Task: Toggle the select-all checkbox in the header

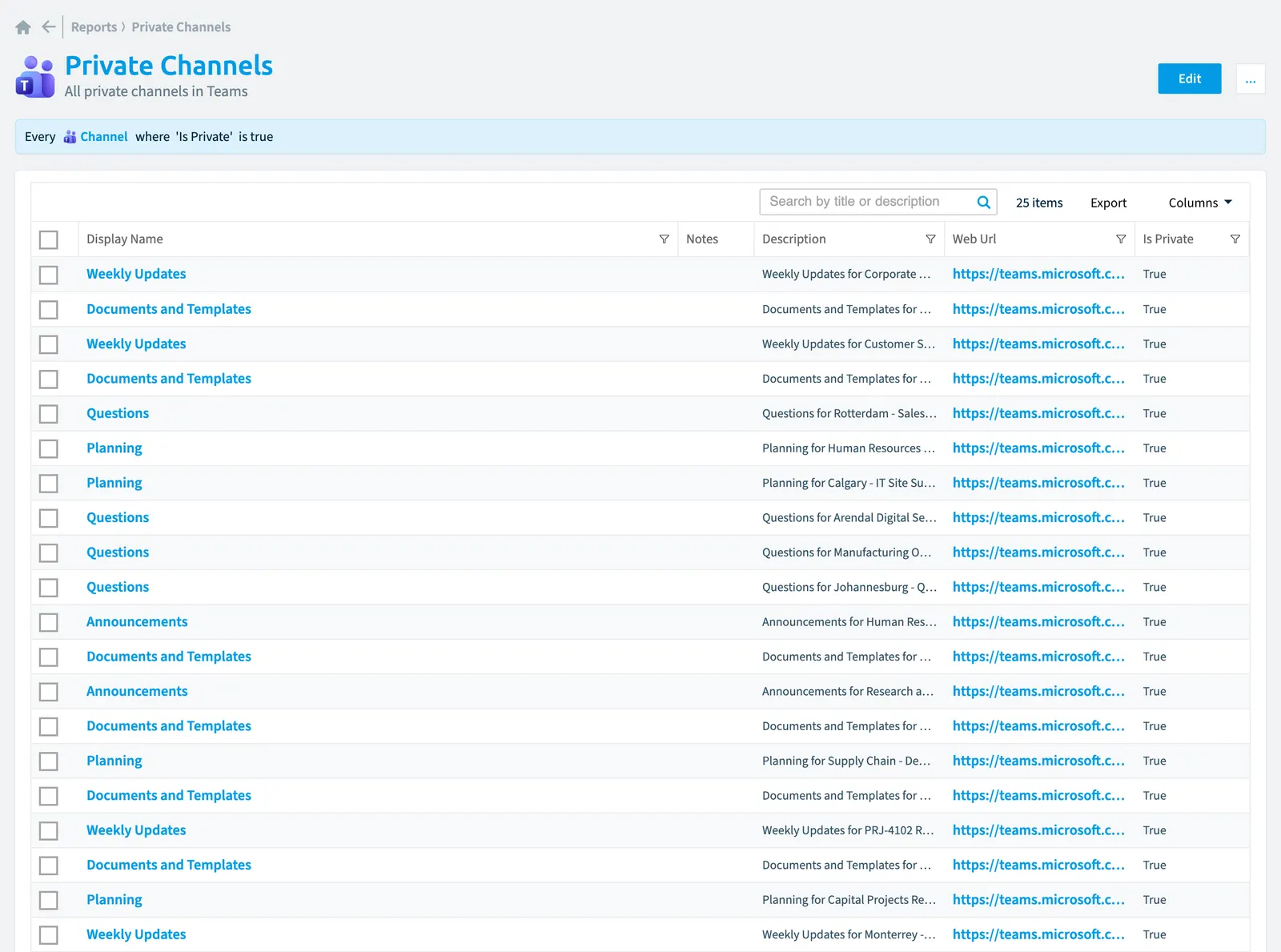Action: point(49,240)
